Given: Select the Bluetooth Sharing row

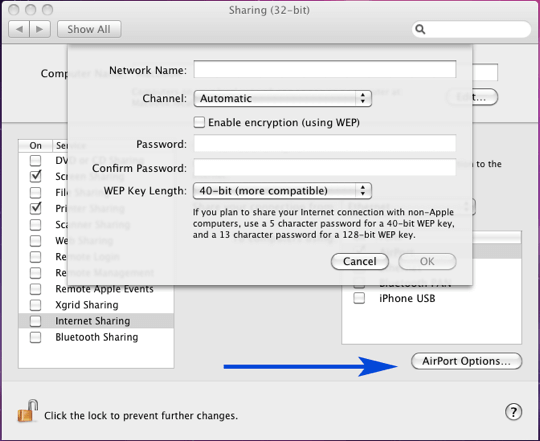Looking at the screenshot, I should [96, 337].
